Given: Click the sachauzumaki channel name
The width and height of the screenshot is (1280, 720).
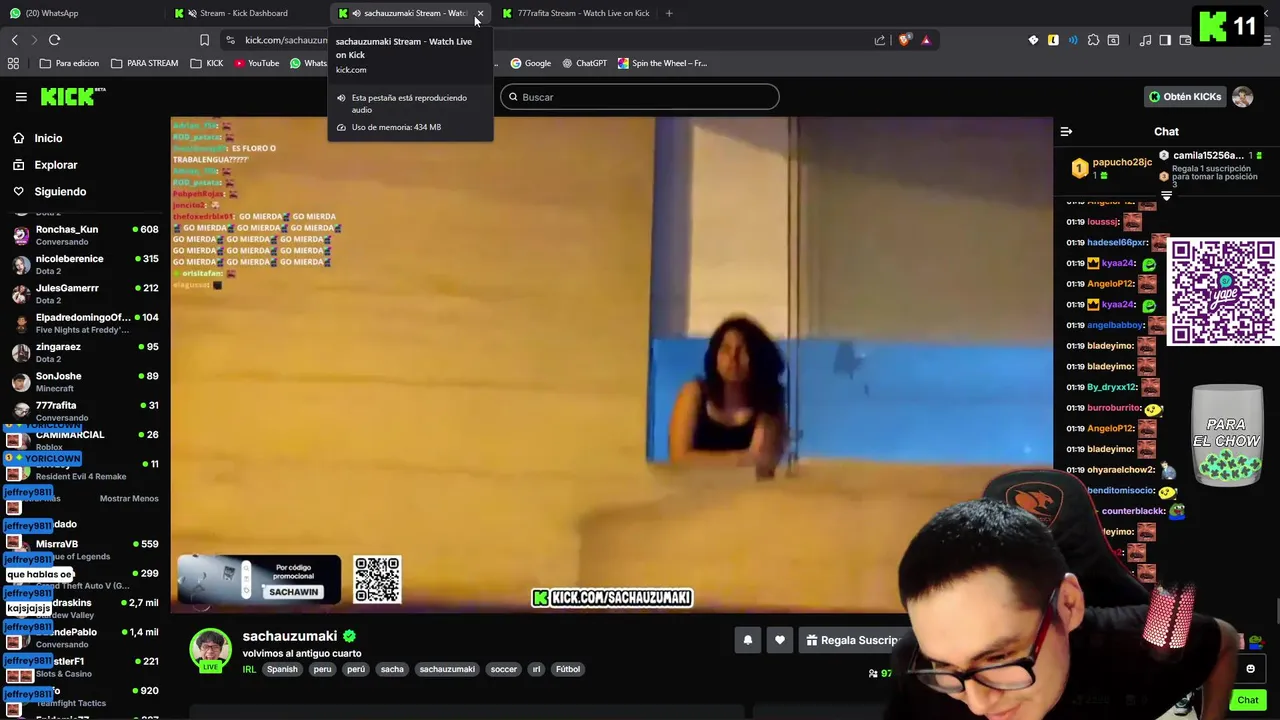Looking at the screenshot, I should click(x=290, y=636).
